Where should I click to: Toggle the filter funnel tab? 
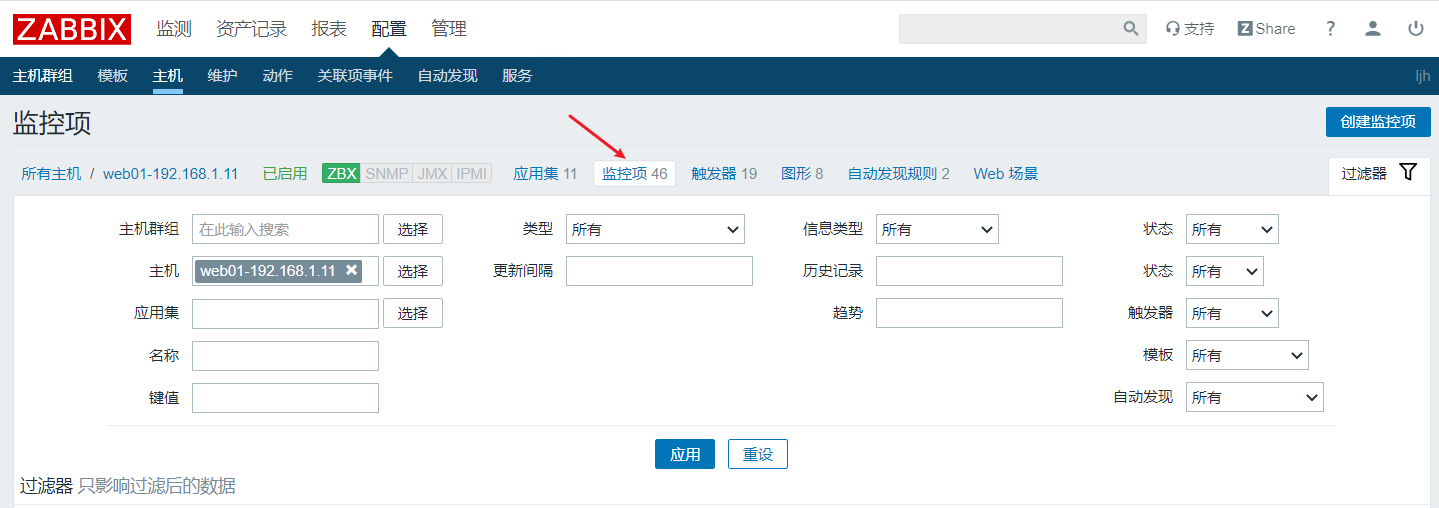tap(1379, 173)
